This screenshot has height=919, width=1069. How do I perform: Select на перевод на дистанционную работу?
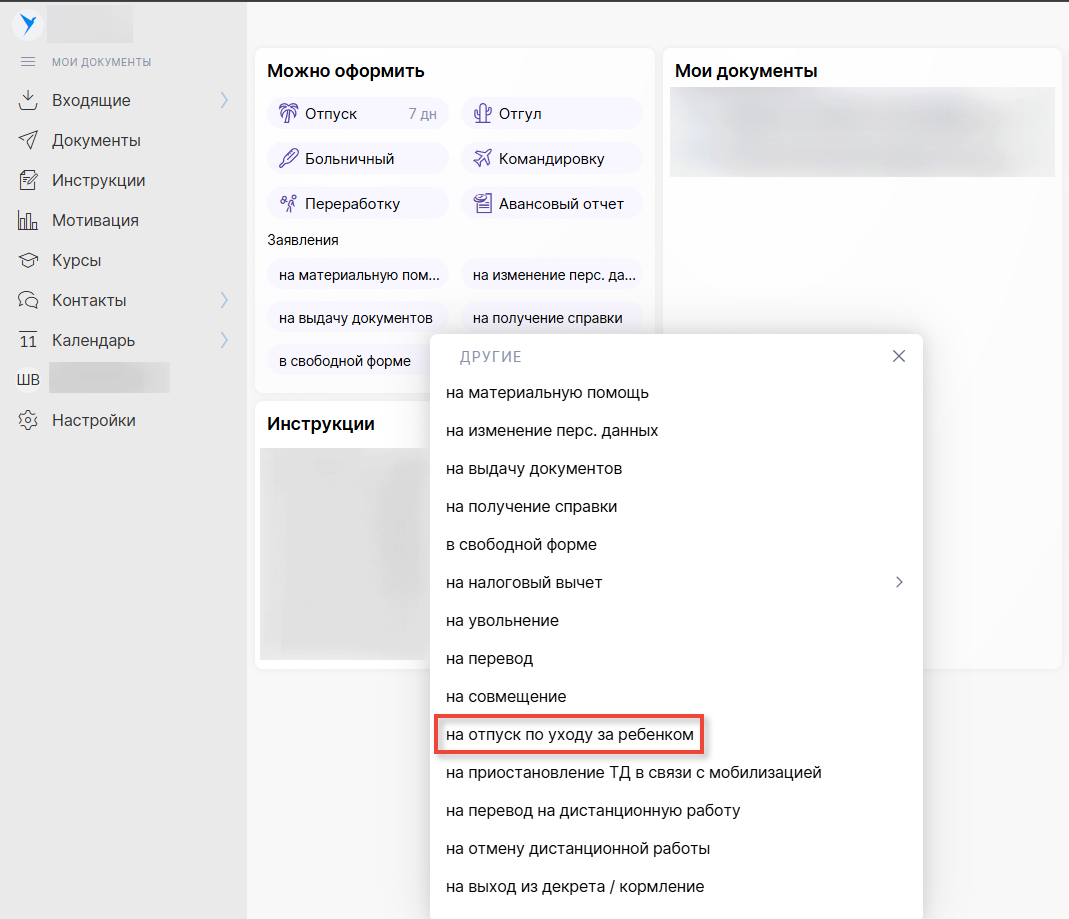point(592,810)
